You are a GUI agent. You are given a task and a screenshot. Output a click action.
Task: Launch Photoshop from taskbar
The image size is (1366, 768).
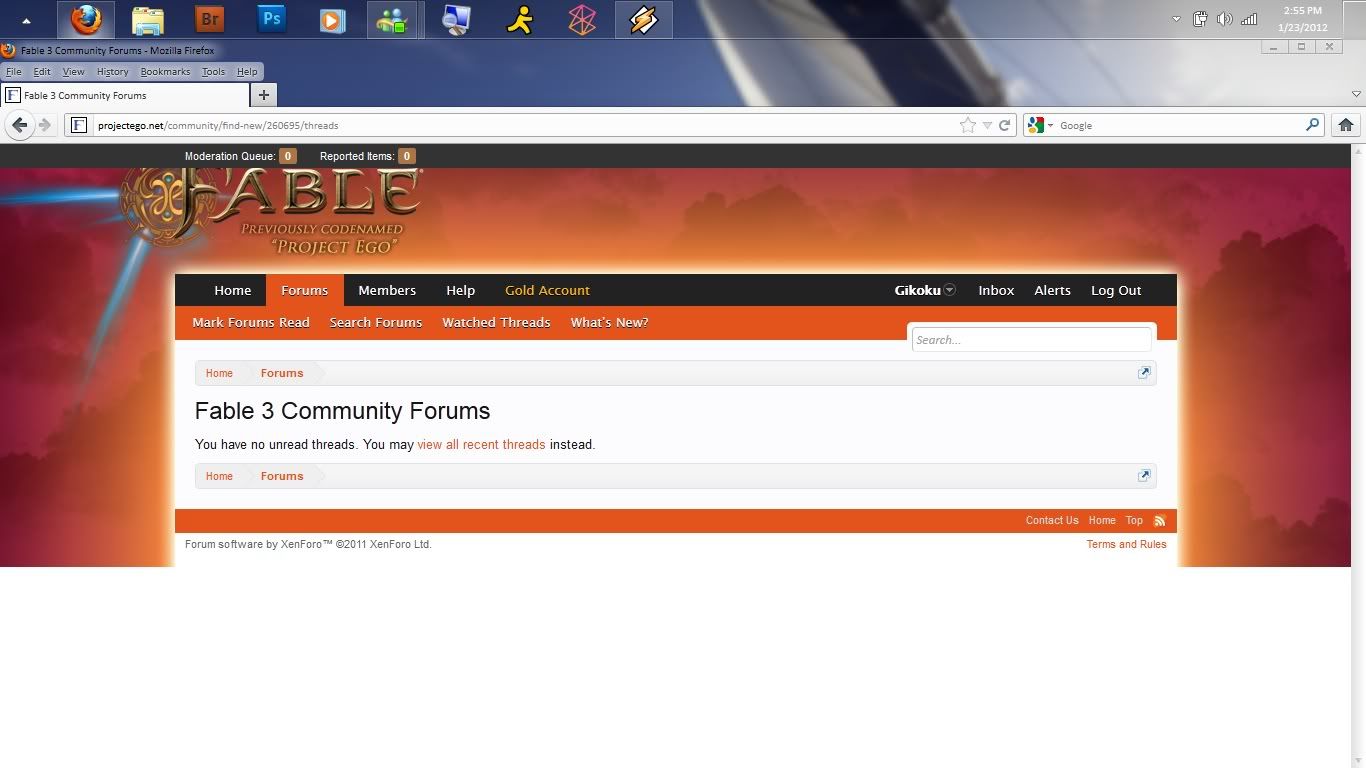pos(271,19)
